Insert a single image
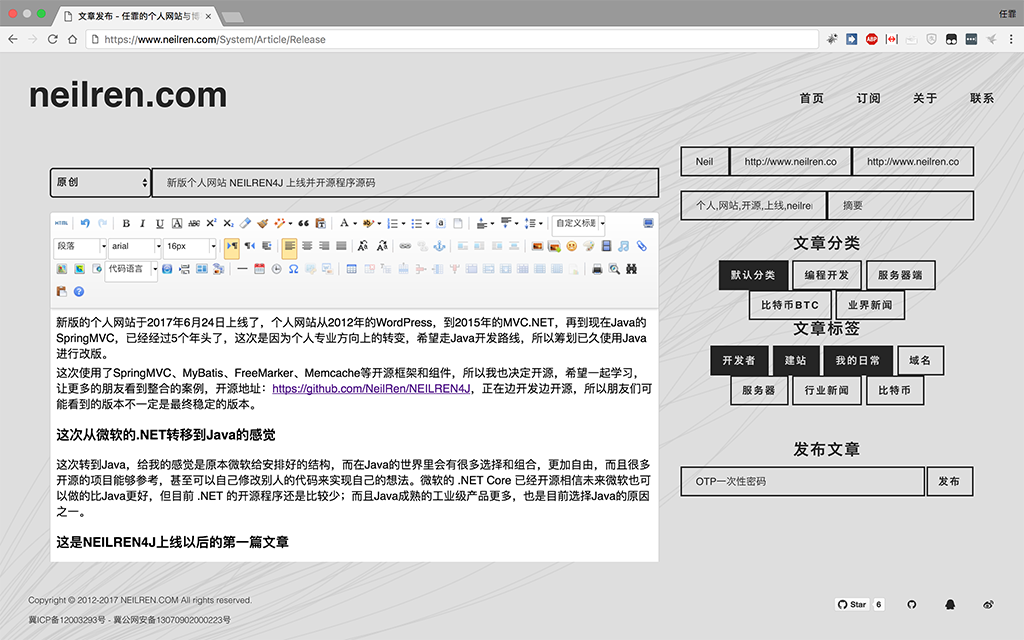Viewport: 1024px width, 640px height. (537, 246)
